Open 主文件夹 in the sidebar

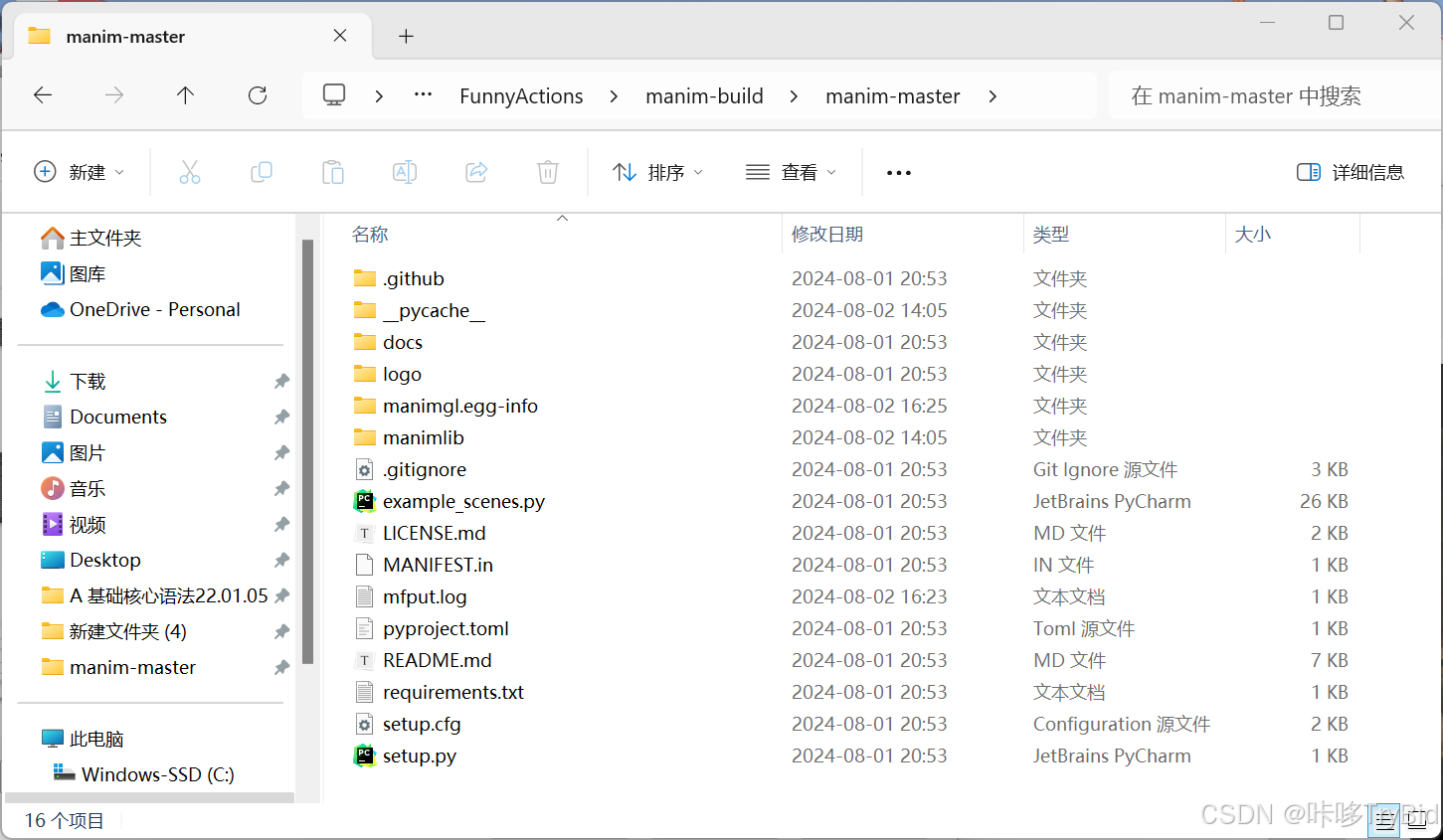[91, 238]
